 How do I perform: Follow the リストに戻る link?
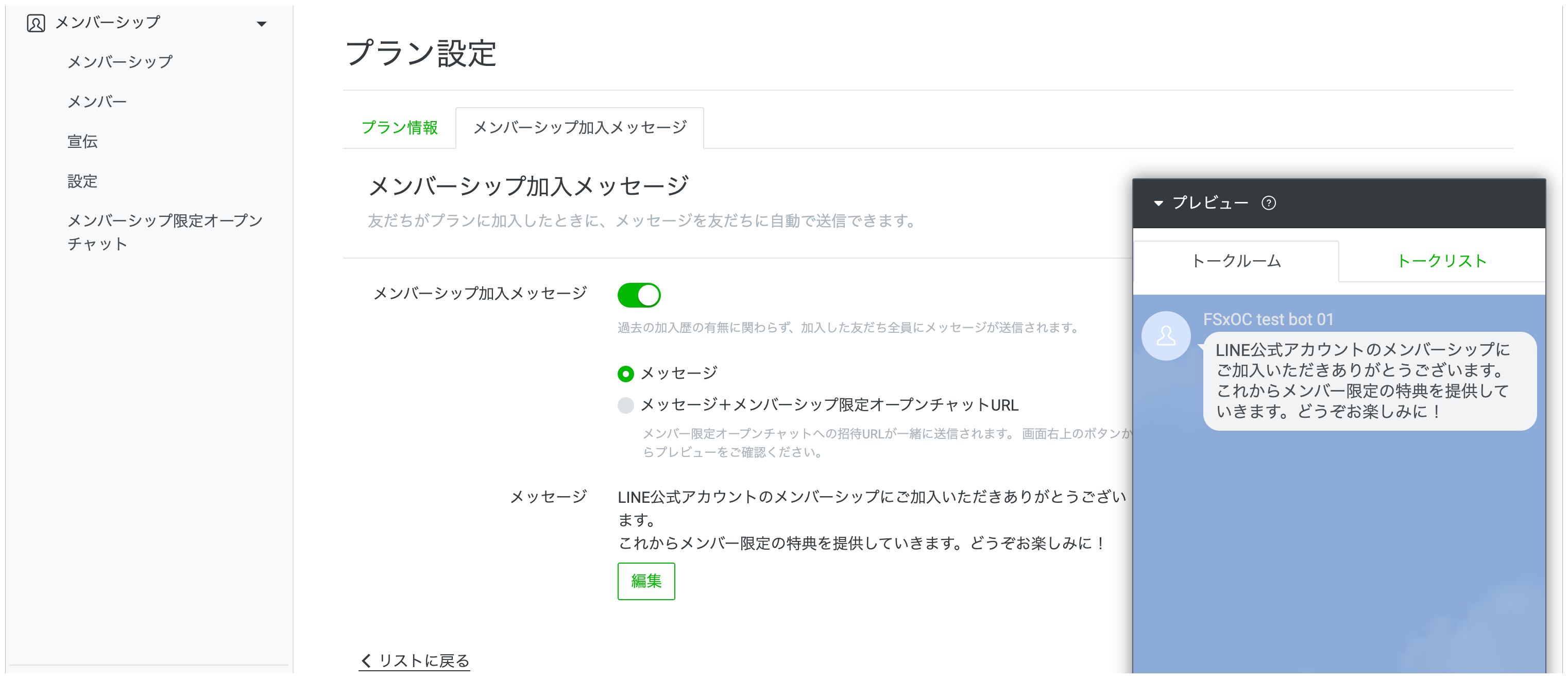[x=424, y=661]
